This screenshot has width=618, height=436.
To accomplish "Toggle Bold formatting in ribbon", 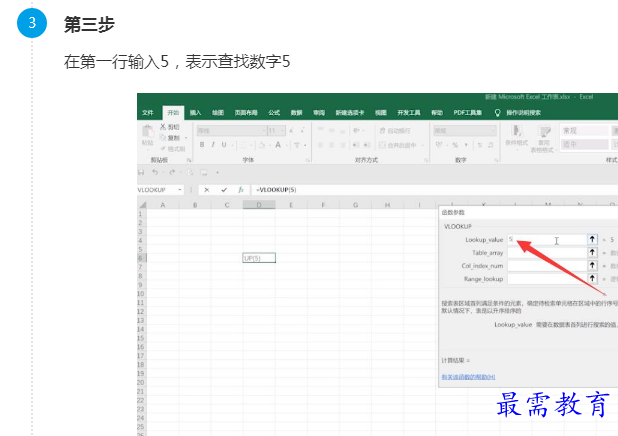I will click(x=202, y=145).
